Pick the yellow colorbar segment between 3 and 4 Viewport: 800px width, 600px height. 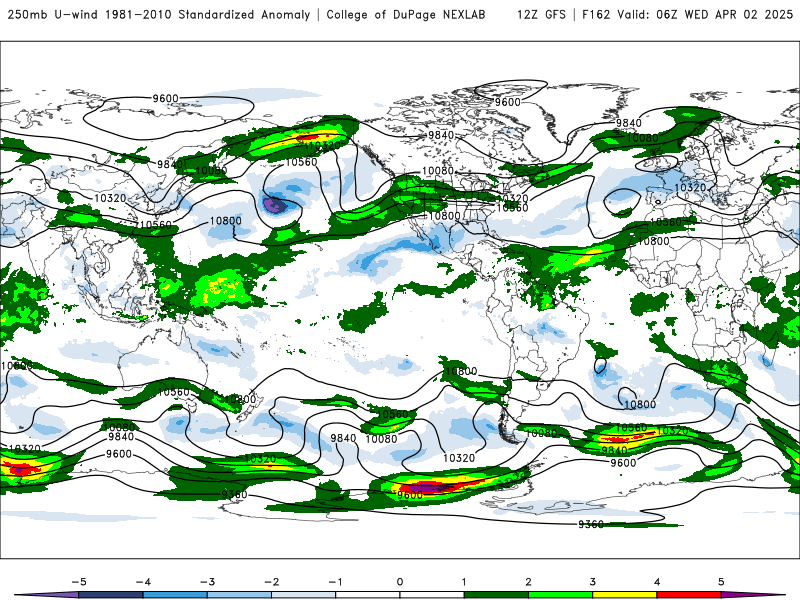click(624, 595)
